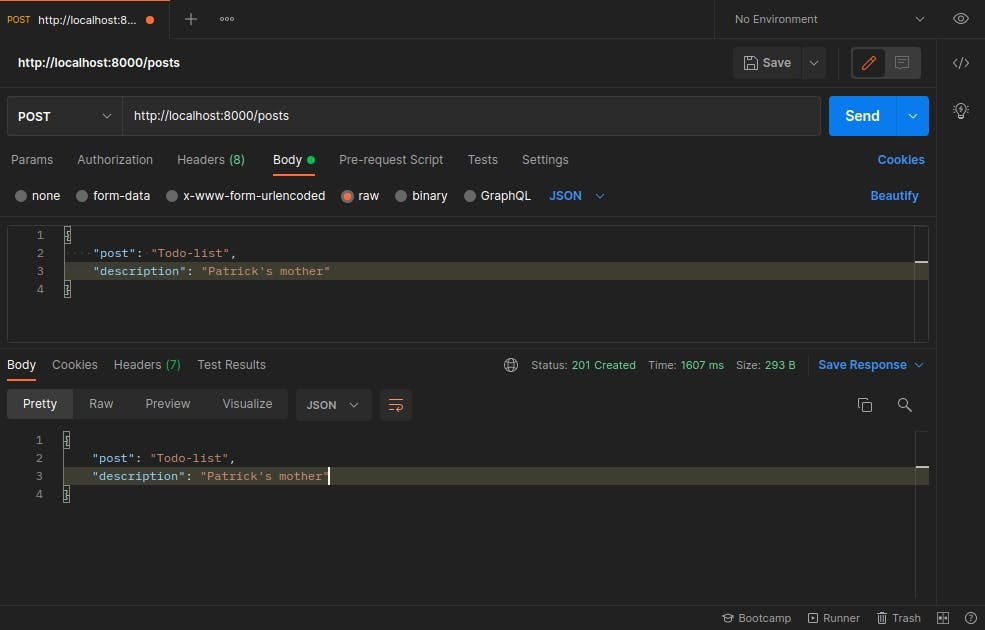This screenshot has width=985, height=630.
Task: Select the binary body option
Action: click(x=401, y=196)
